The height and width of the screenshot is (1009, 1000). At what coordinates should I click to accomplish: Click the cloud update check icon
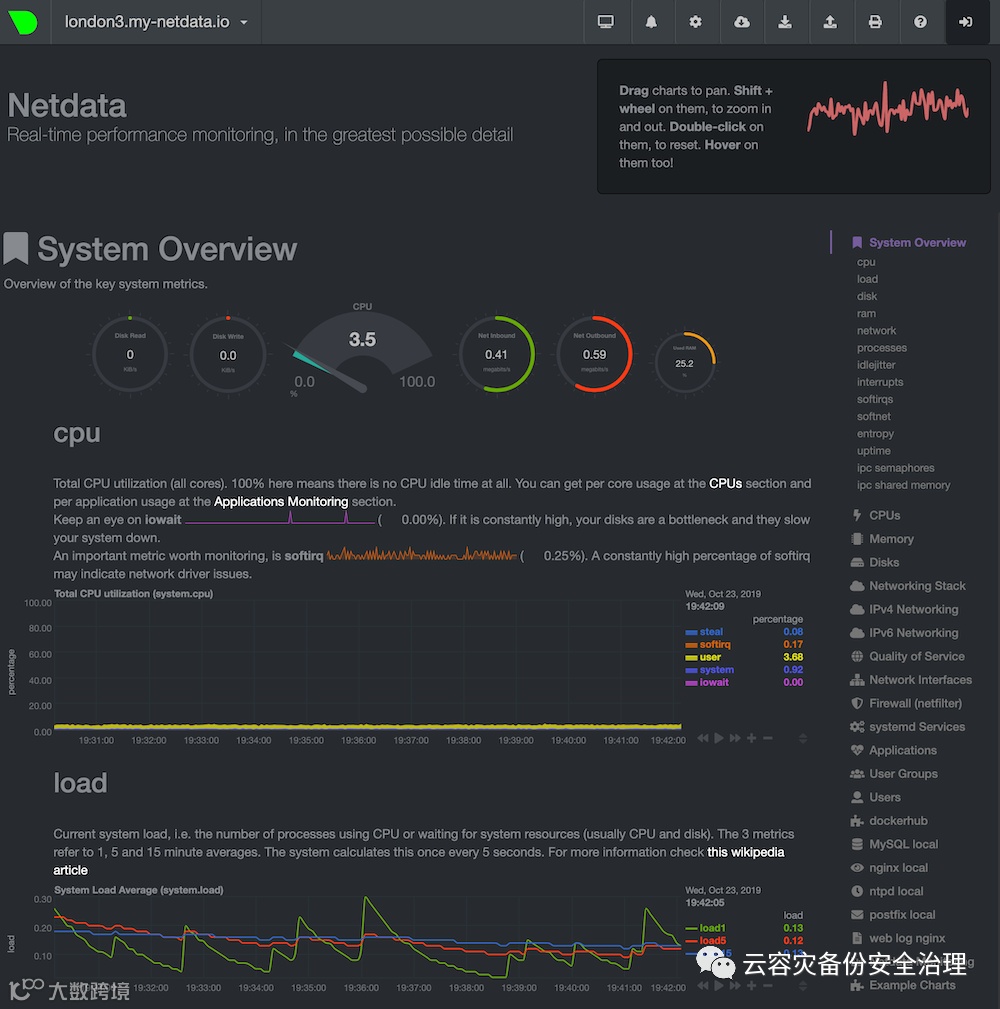(741, 22)
